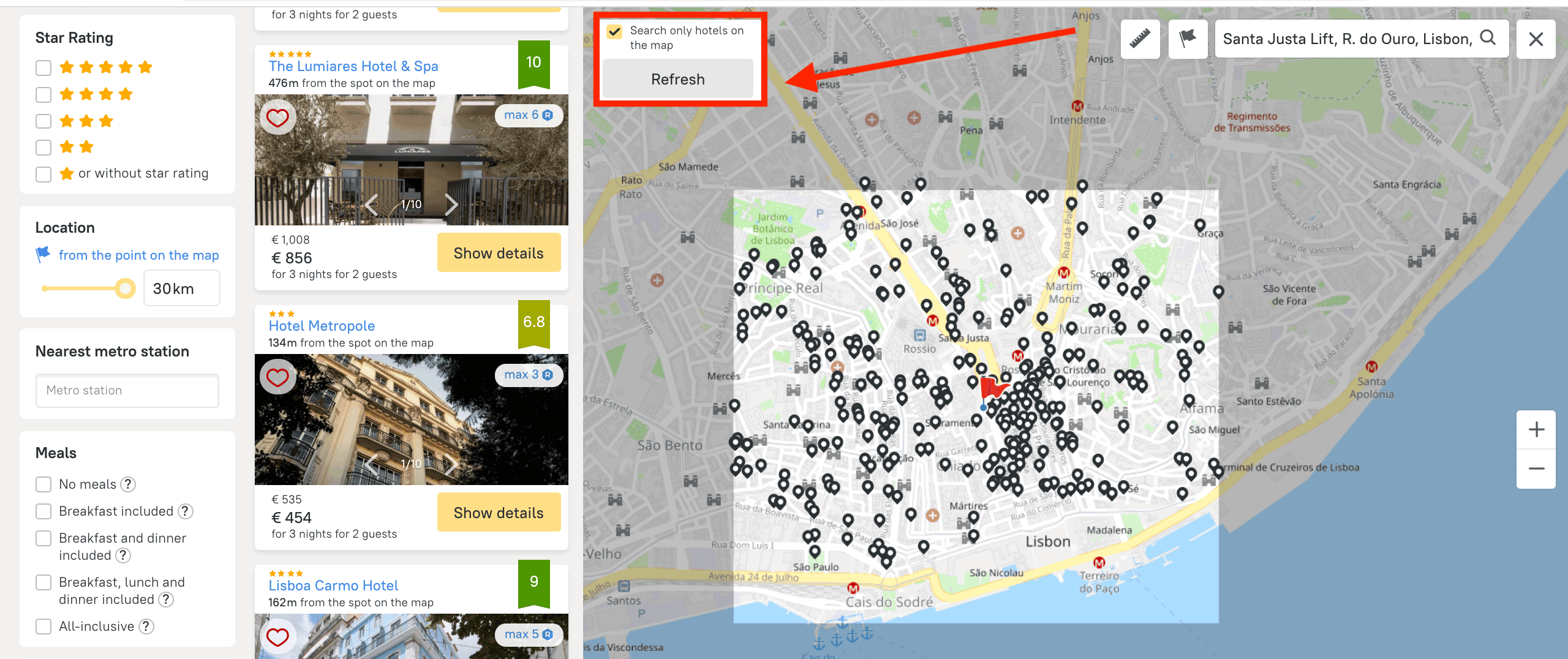Click the 30km distance input field
The width and height of the screenshot is (1568, 659).
[x=181, y=288]
